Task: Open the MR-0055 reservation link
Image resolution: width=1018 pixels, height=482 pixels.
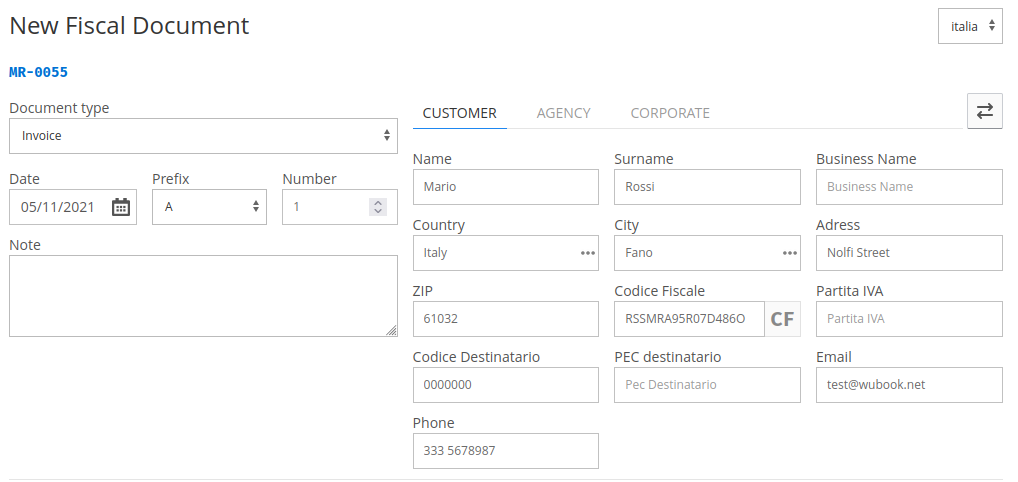Action: pyautogui.click(x=38, y=72)
